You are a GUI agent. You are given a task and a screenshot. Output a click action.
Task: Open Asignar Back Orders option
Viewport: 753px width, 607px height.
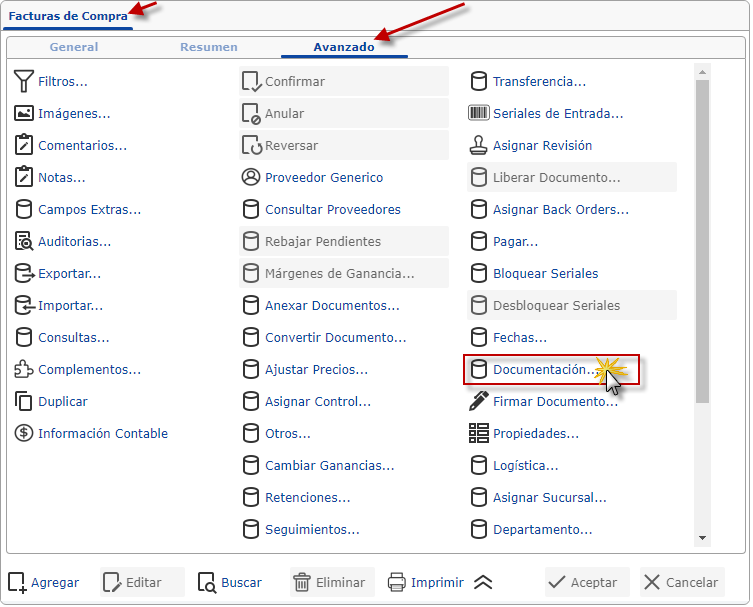pyautogui.click(x=549, y=209)
